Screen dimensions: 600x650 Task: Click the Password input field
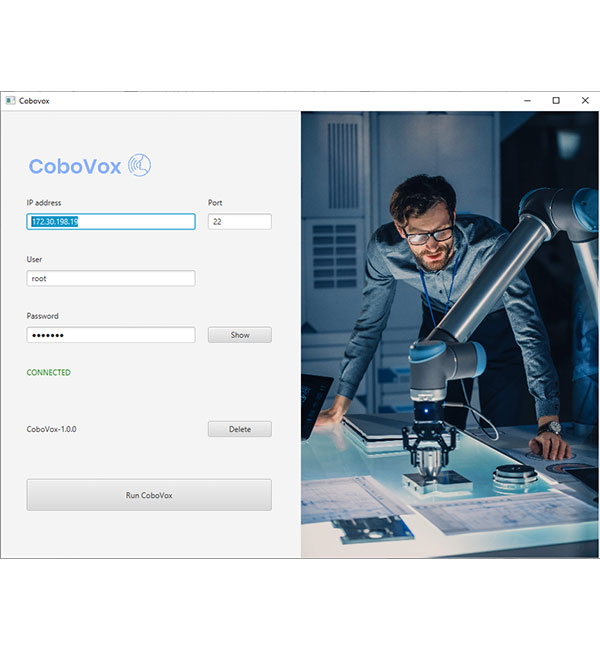coord(111,335)
